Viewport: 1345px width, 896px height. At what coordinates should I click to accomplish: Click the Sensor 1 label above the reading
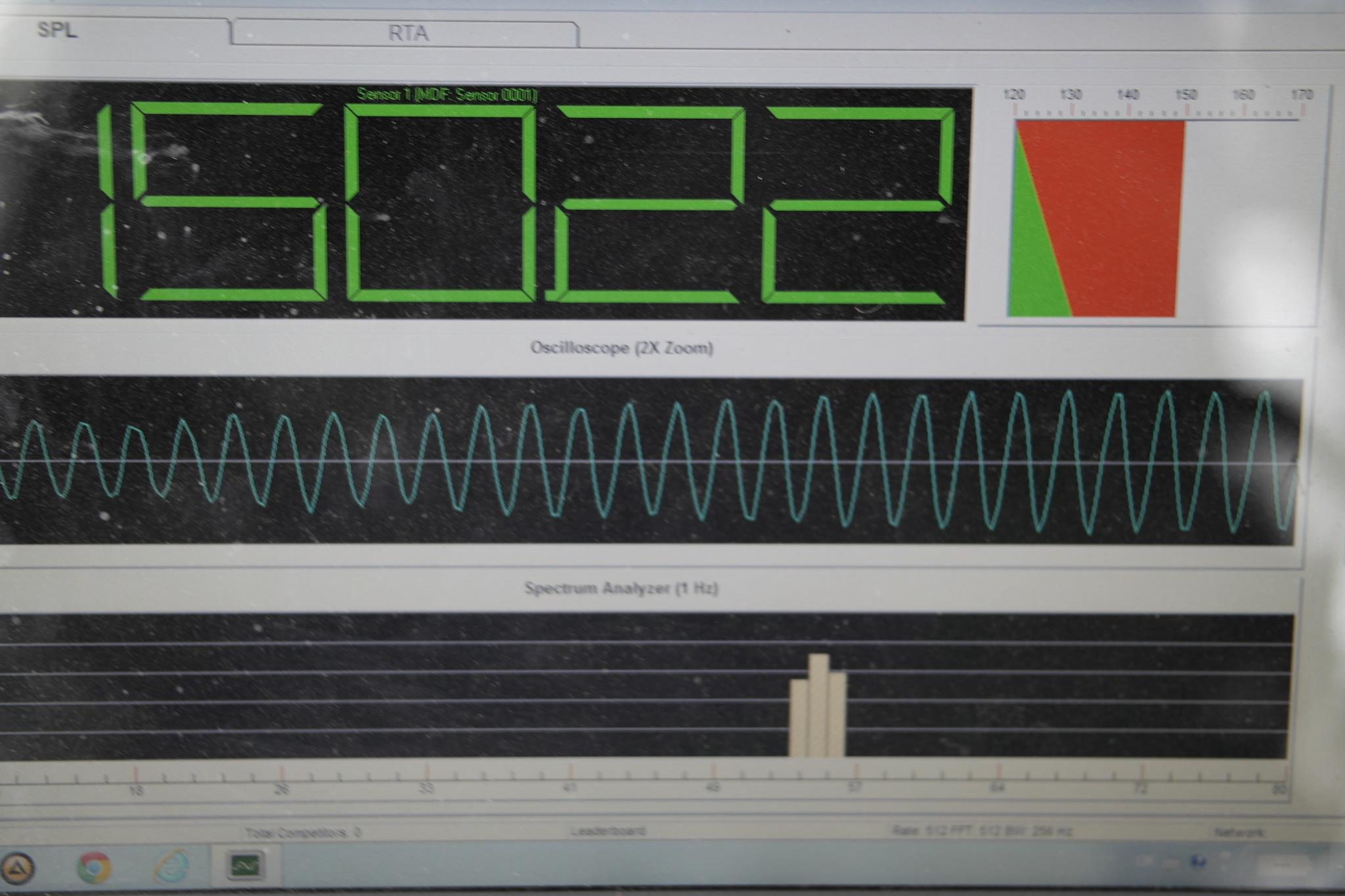click(447, 95)
